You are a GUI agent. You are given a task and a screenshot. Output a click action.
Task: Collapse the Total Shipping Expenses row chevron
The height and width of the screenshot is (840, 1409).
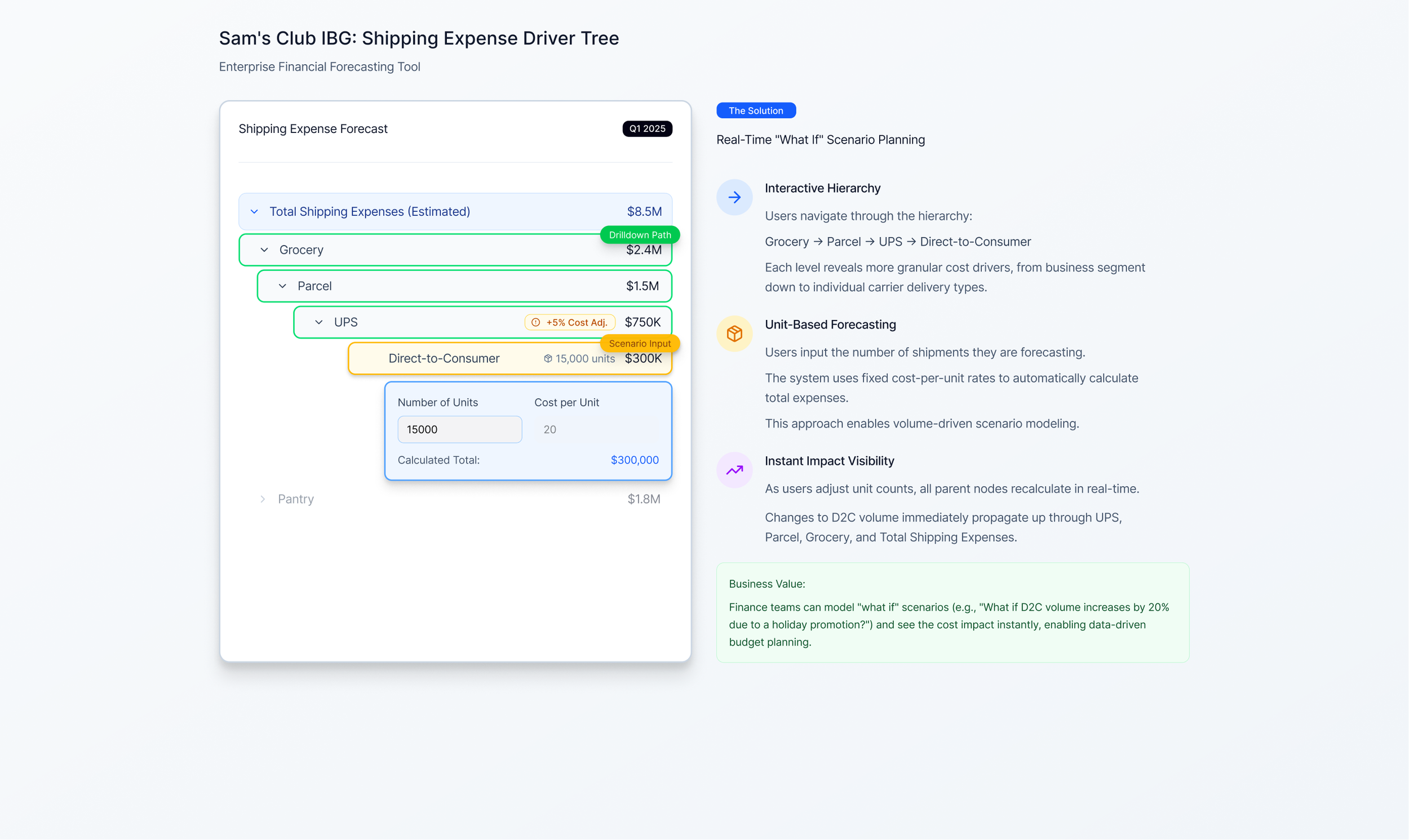coord(254,212)
